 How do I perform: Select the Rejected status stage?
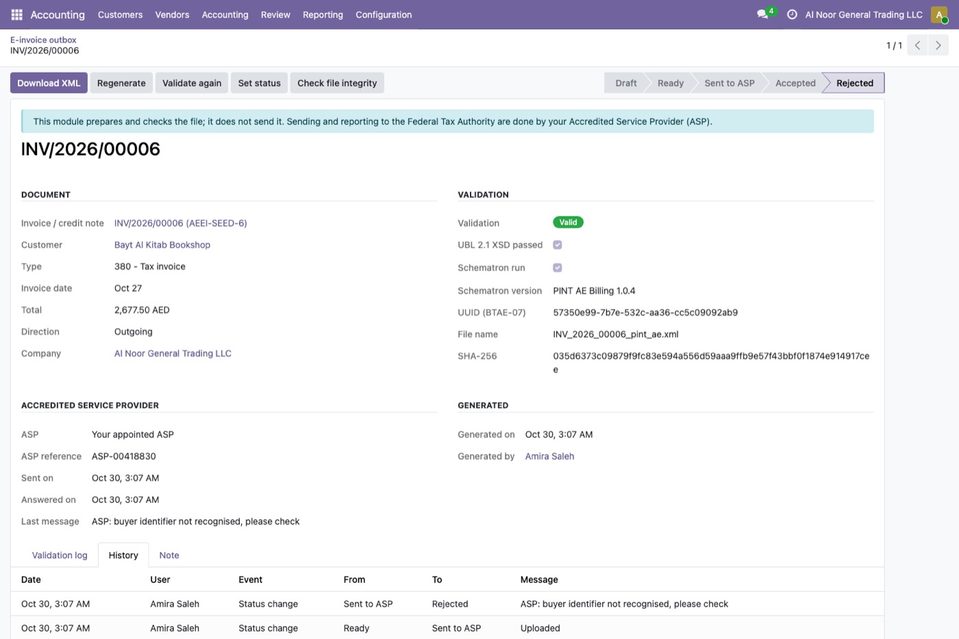click(x=854, y=83)
